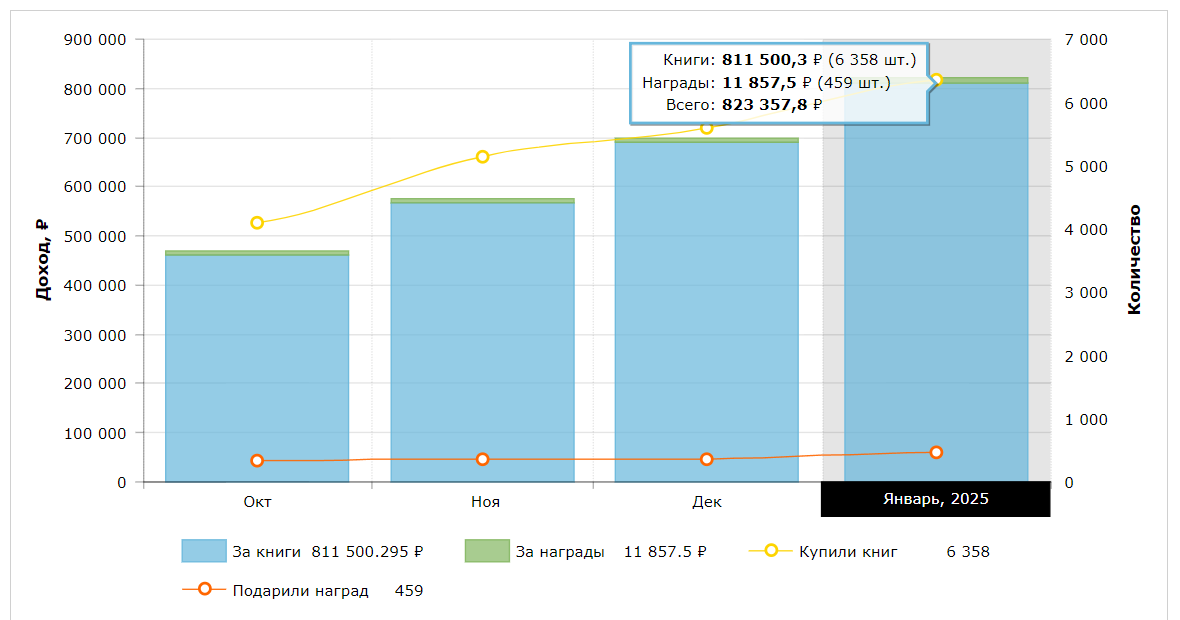Image resolution: width=1180 pixels, height=620 pixels.
Task: Click the blue 'За книги' legend swatch
Action: pos(204,551)
